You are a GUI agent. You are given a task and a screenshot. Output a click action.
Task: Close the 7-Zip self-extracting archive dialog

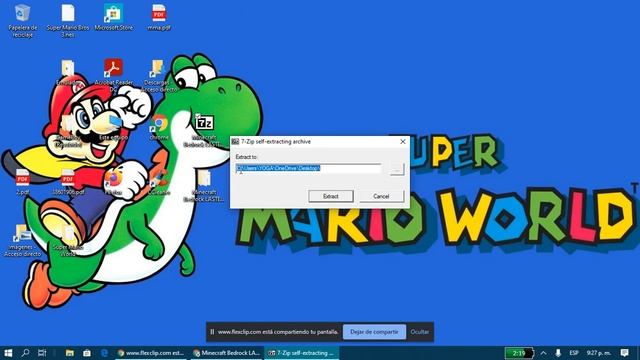point(403,142)
